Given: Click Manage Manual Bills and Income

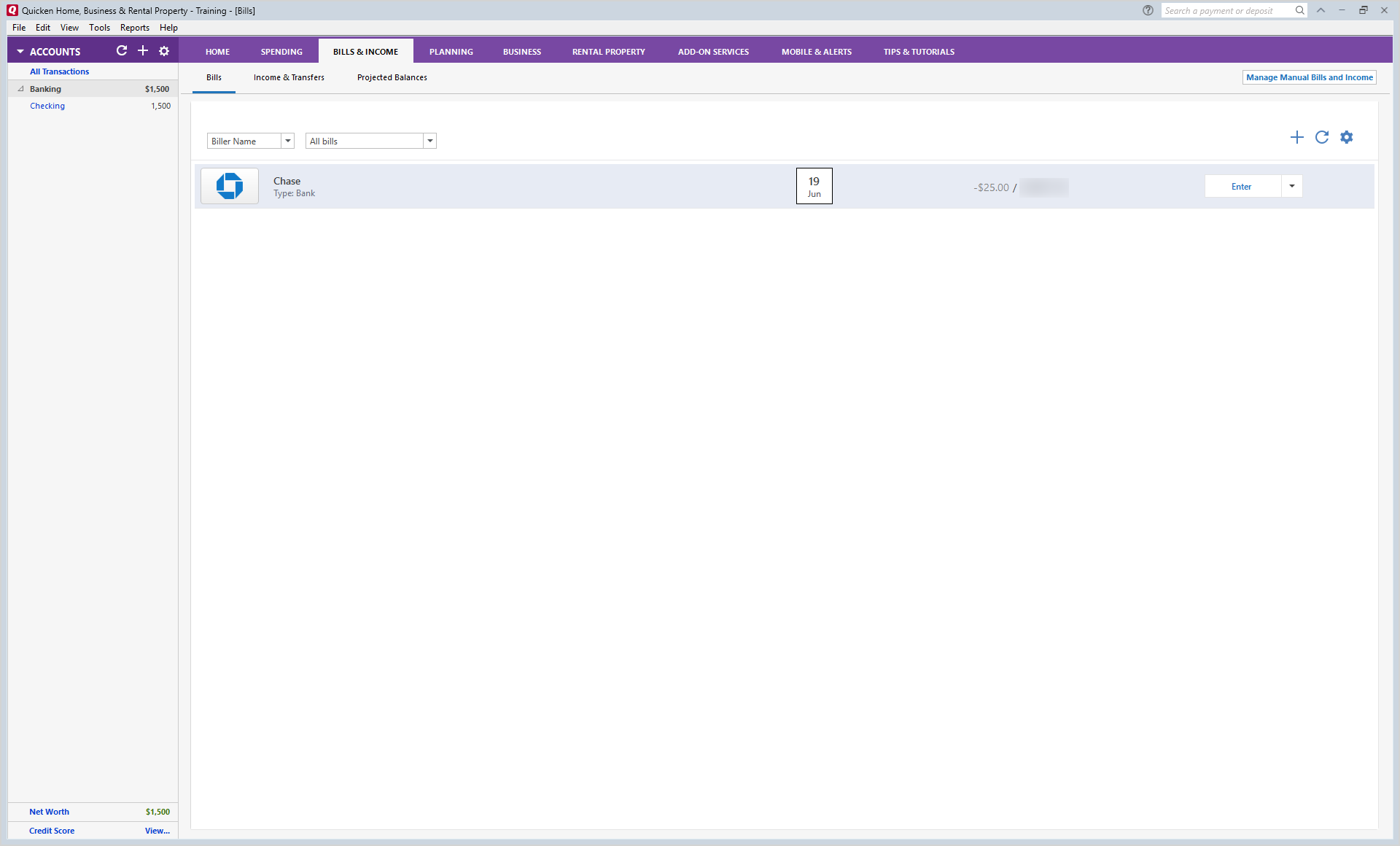Looking at the screenshot, I should pyautogui.click(x=1309, y=77).
